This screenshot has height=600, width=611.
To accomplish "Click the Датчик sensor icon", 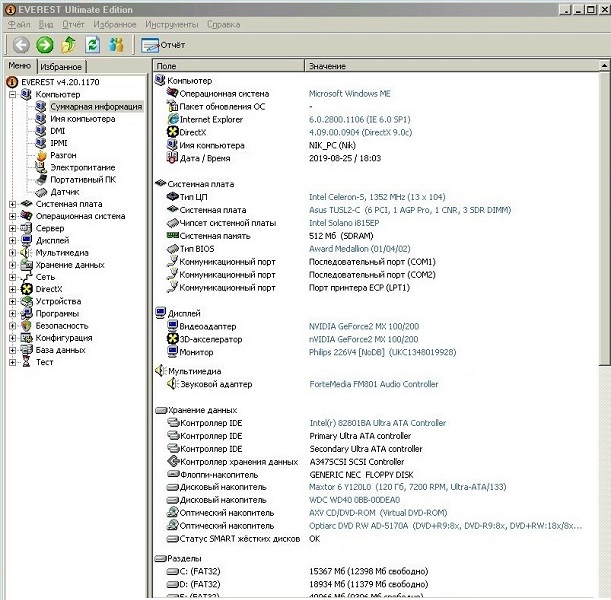I will point(41,192).
